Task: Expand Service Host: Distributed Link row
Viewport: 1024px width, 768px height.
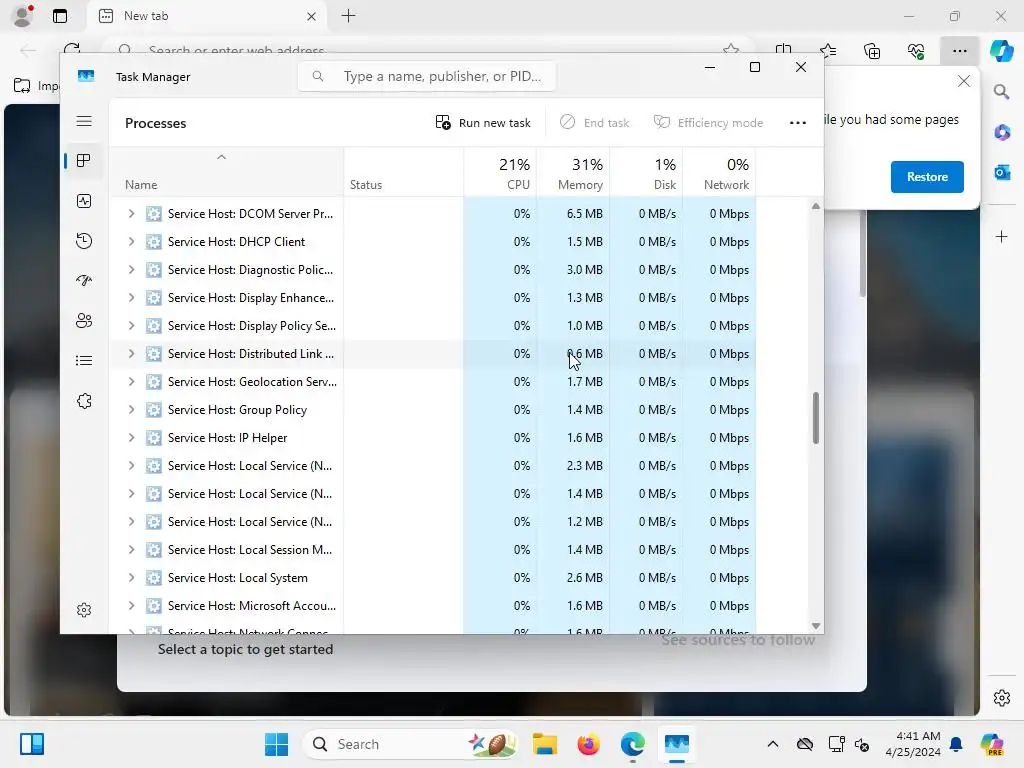Action: (131, 354)
